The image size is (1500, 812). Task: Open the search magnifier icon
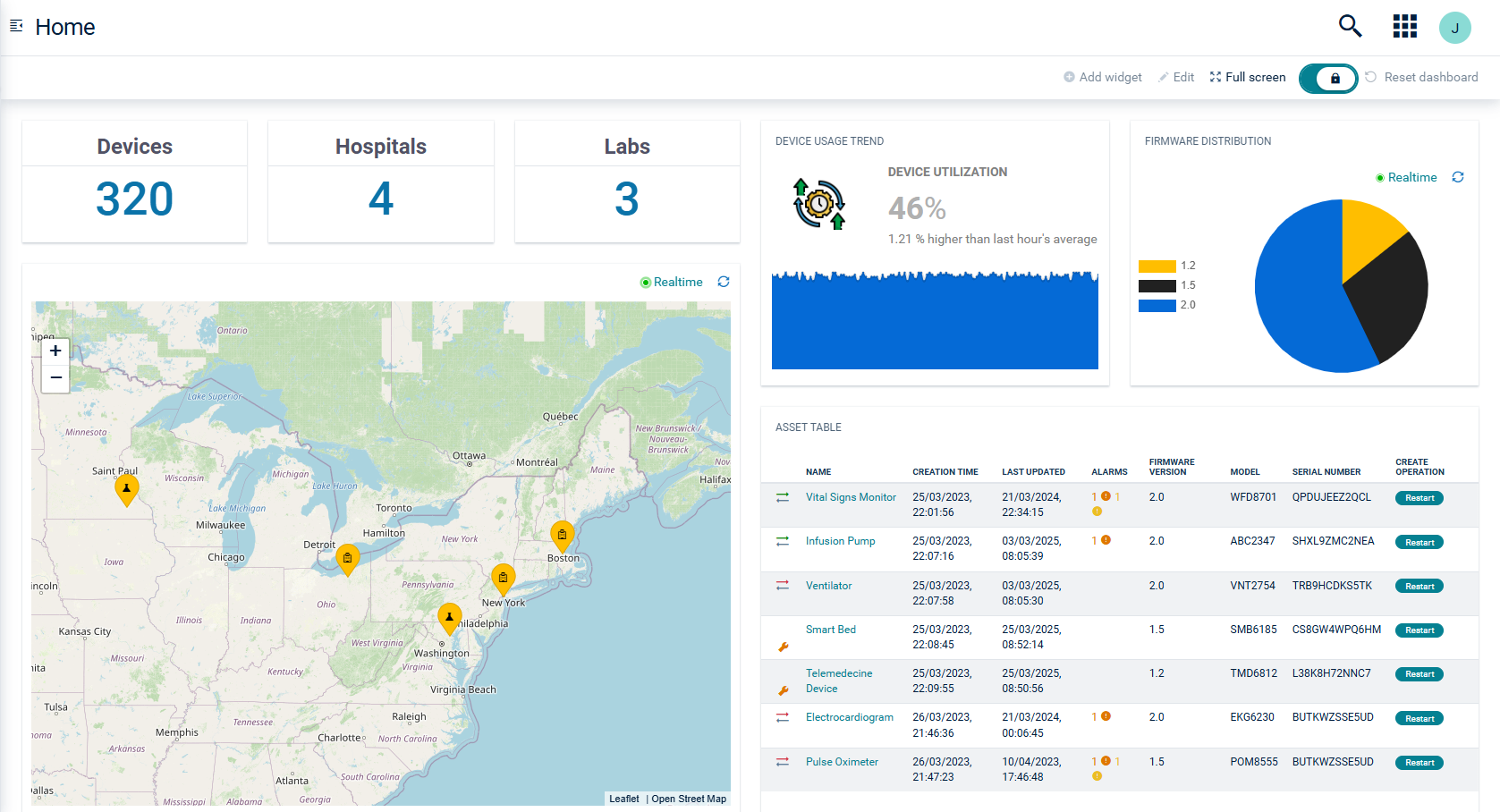pyautogui.click(x=1350, y=27)
